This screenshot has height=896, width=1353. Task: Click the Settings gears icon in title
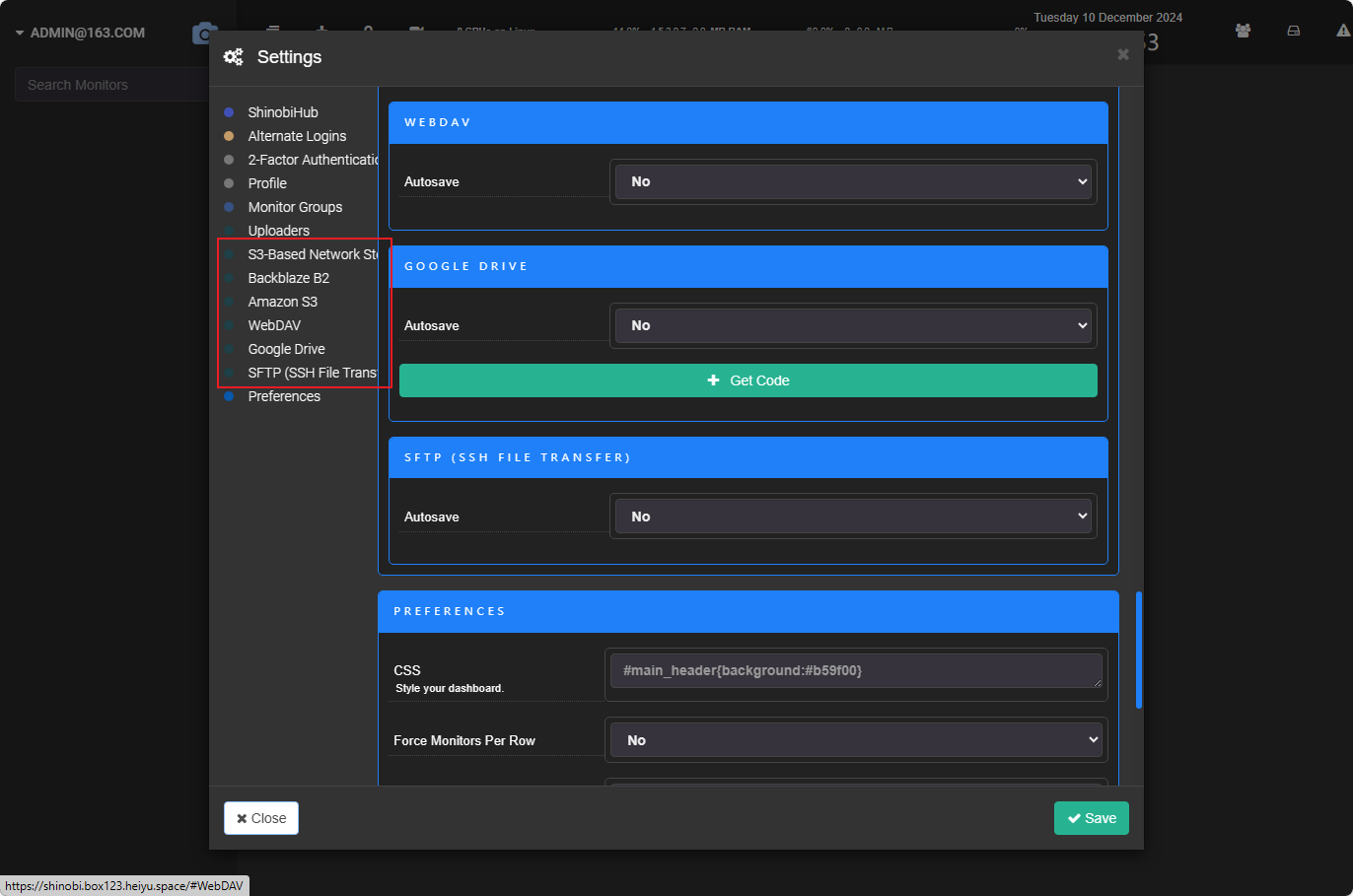234,57
